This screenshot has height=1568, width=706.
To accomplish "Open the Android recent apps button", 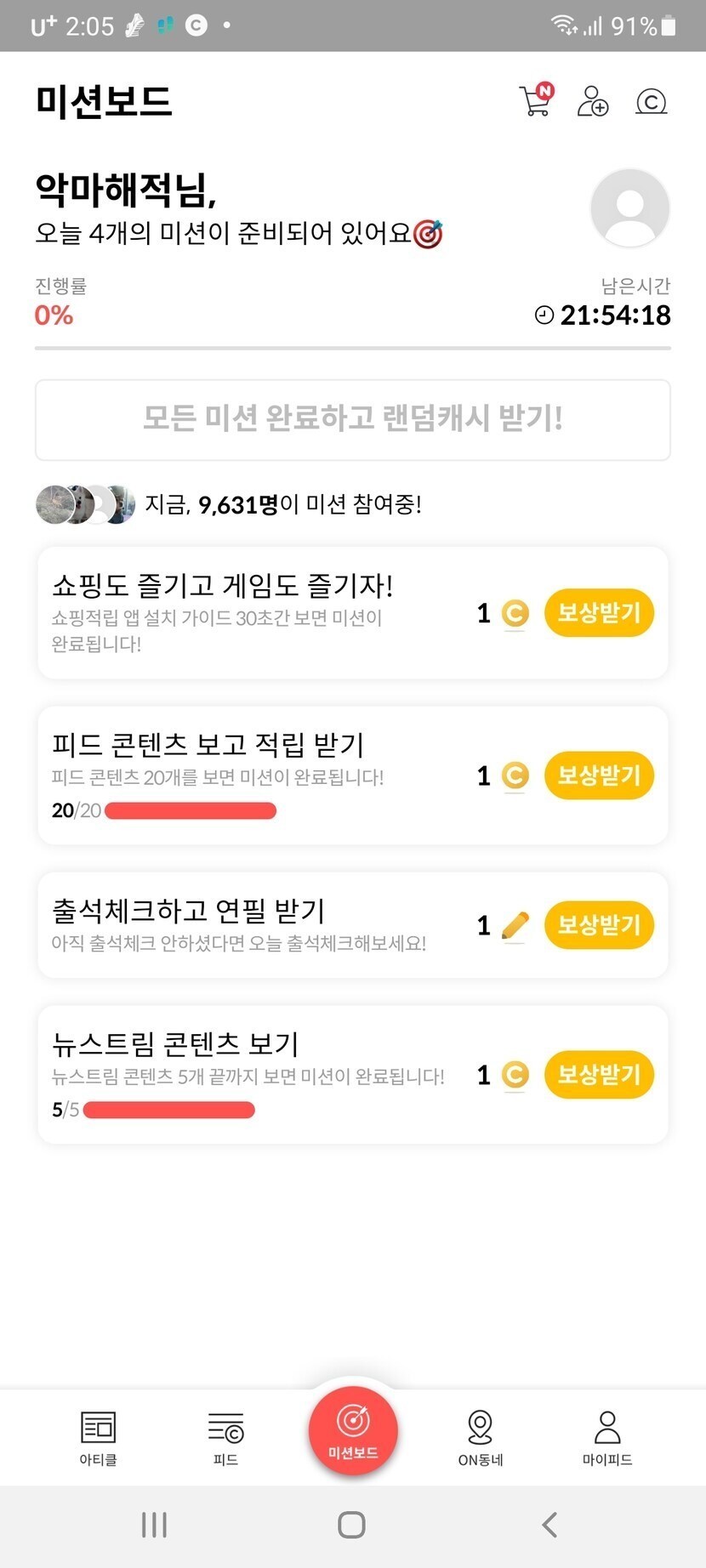I will 154,1525.
